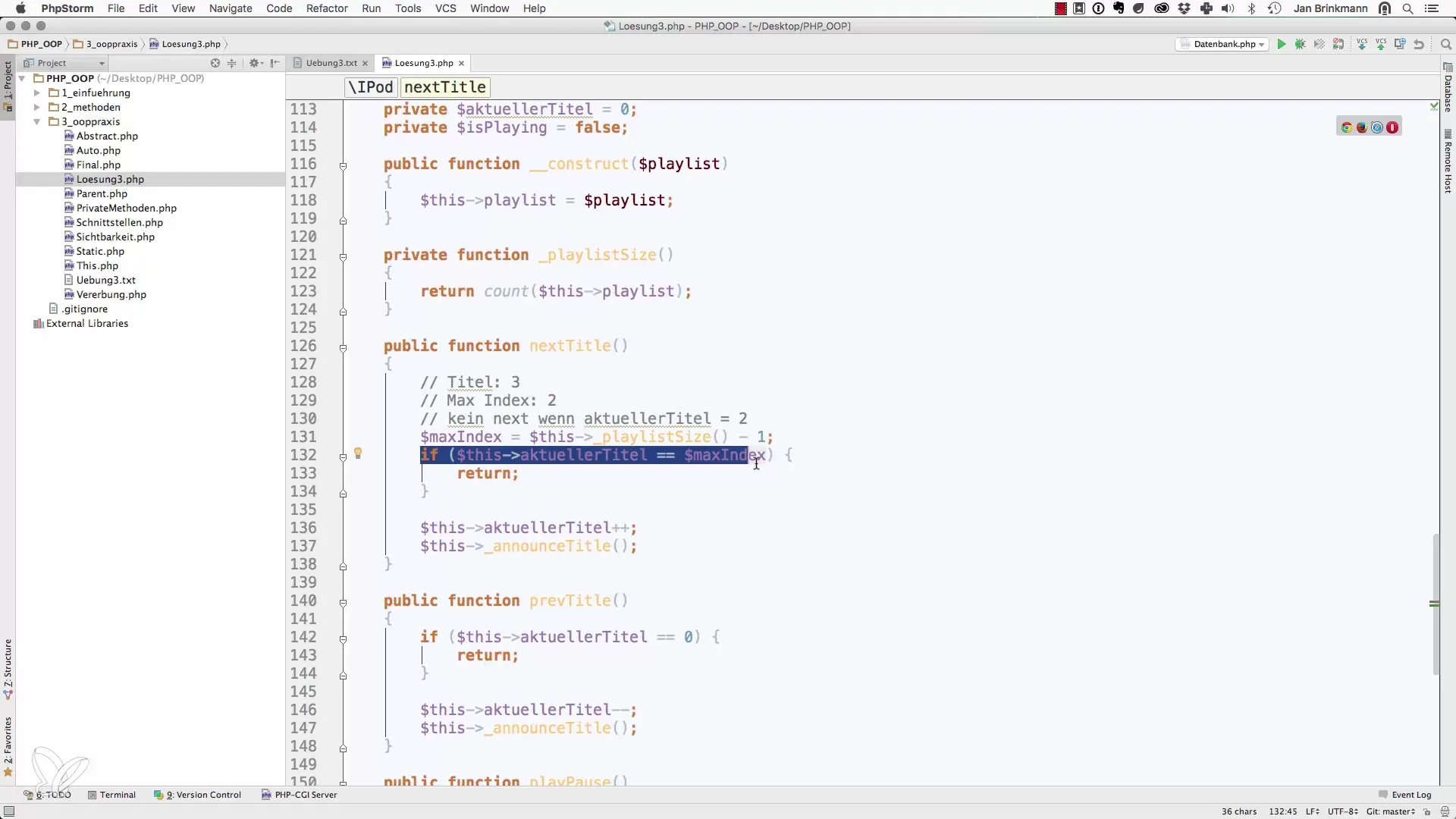Viewport: 1456px width, 819px height.
Task: Commit changes via VCS up arrow
Action: pyautogui.click(x=1381, y=44)
